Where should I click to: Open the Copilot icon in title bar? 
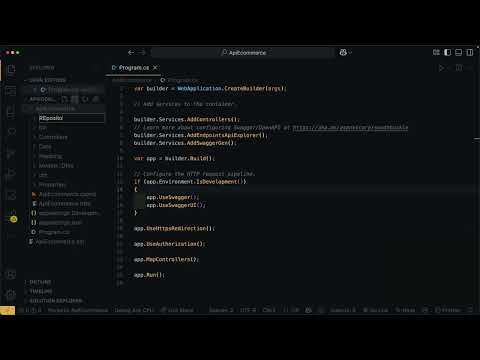tap(343, 52)
